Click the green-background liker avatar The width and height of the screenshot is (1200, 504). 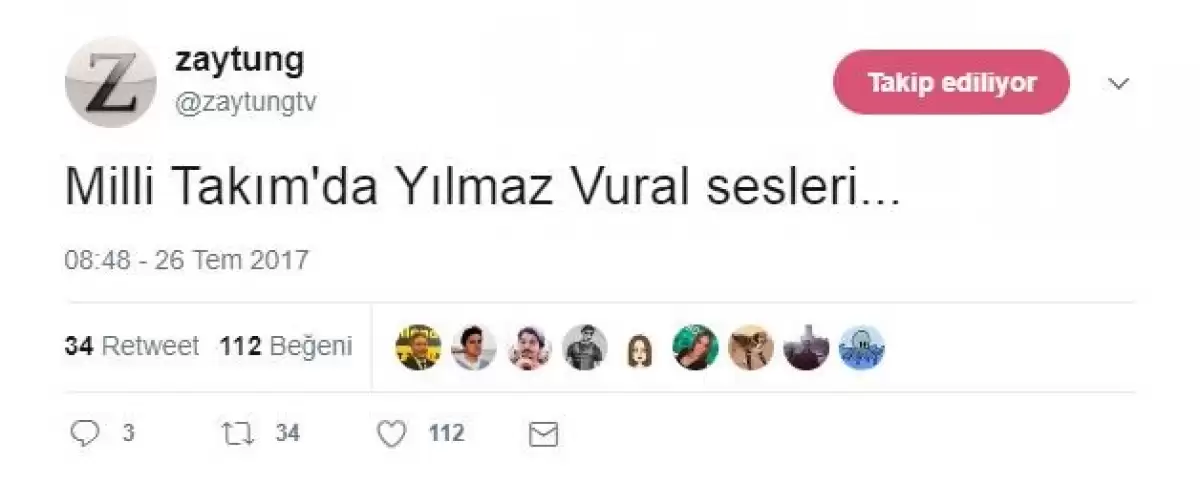[695, 347]
